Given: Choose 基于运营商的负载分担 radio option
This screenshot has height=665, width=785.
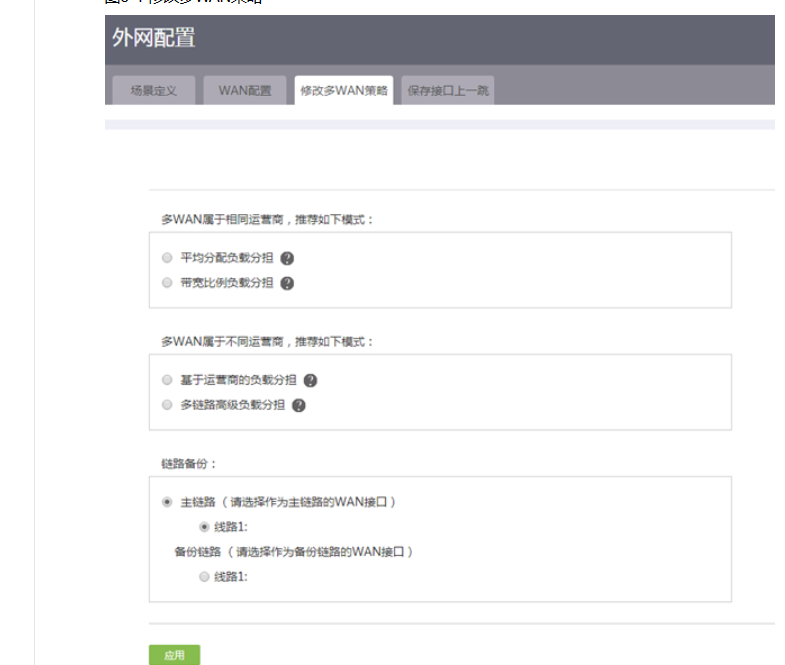Looking at the screenshot, I should 167,380.
